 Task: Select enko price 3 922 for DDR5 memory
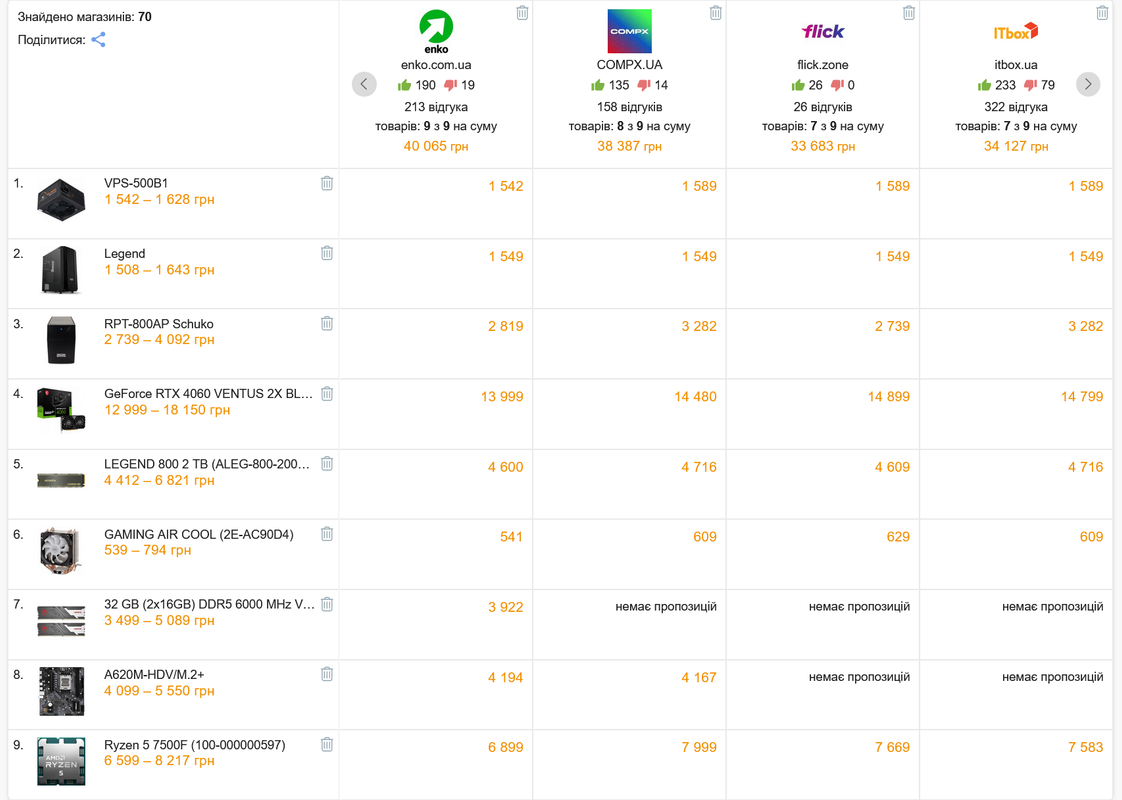tap(505, 608)
